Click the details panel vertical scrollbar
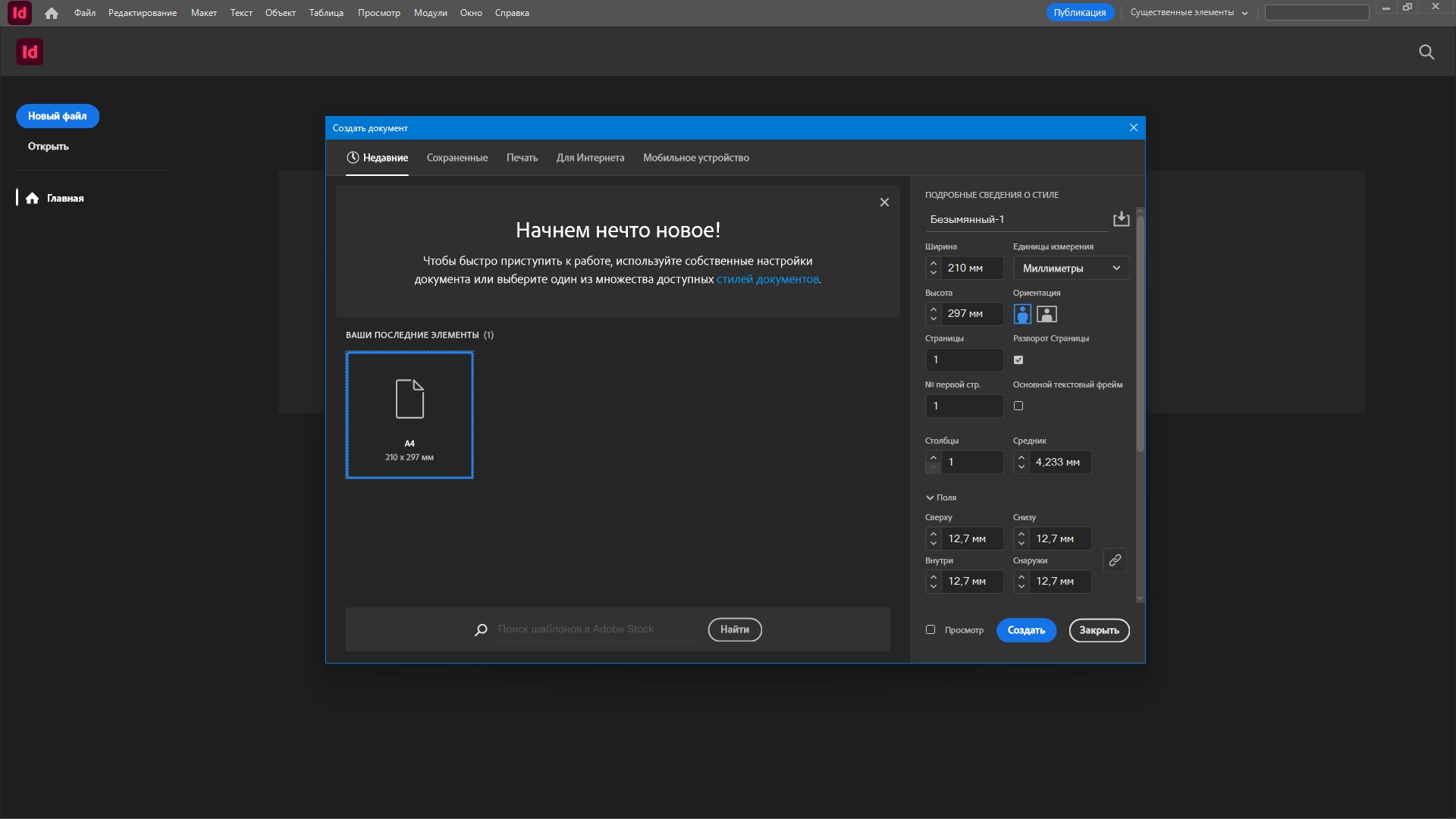 pyautogui.click(x=1140, y=334)
